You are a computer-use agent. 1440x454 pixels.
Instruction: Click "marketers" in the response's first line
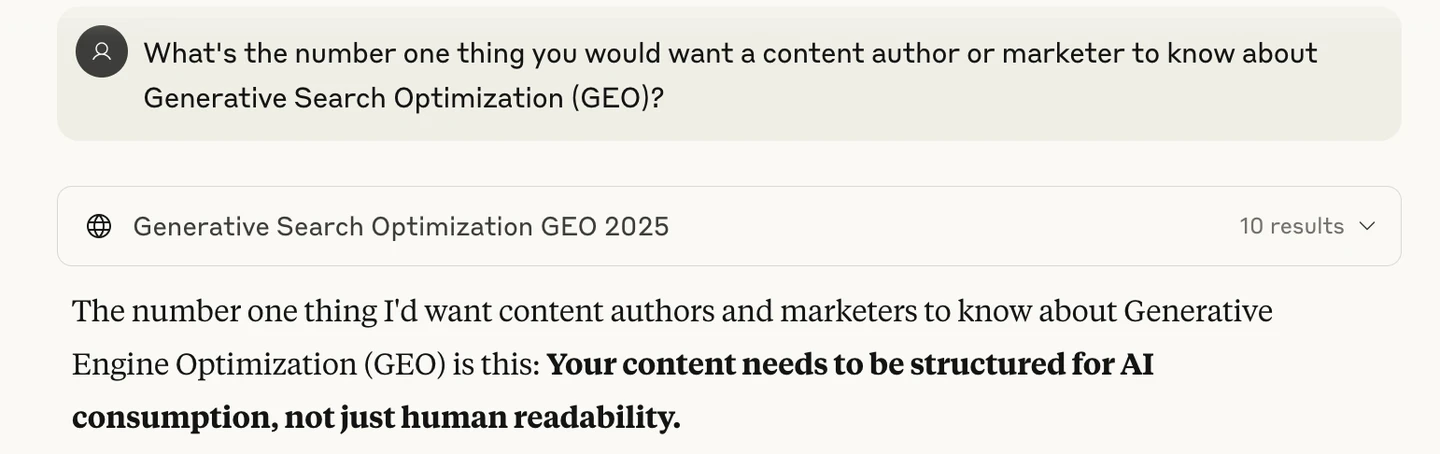[848, 311]
